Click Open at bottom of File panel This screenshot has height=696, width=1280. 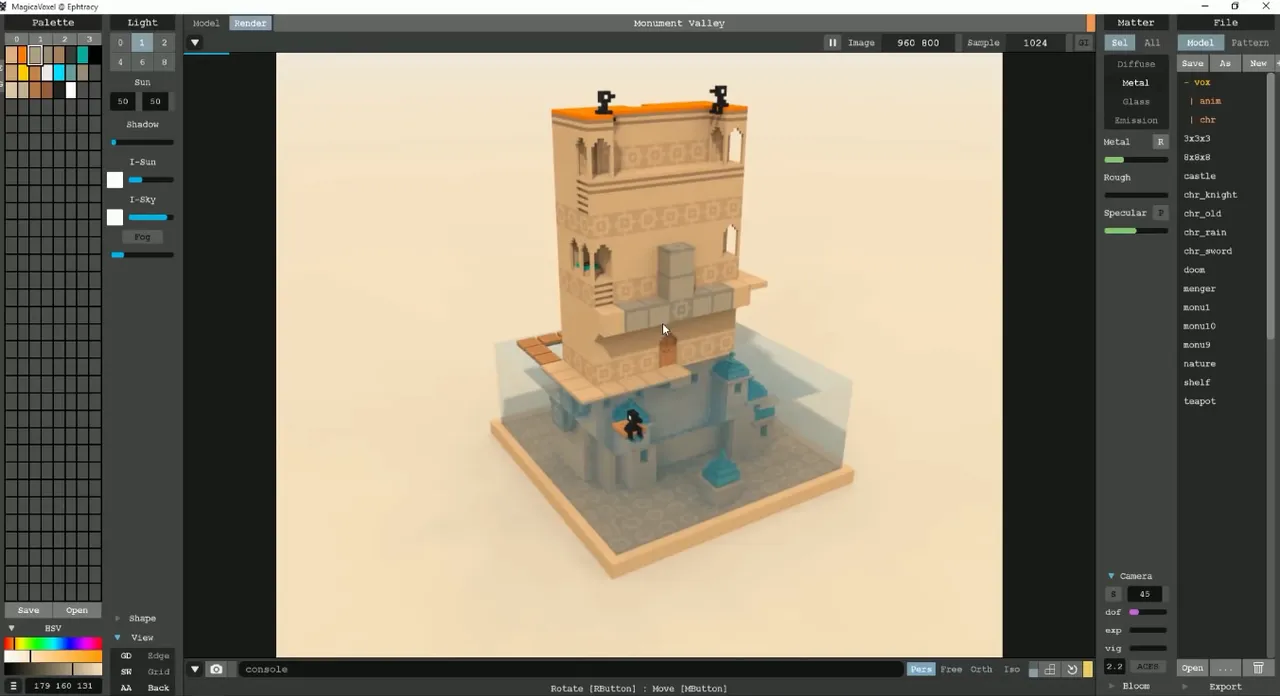[x=1192, y=668]
